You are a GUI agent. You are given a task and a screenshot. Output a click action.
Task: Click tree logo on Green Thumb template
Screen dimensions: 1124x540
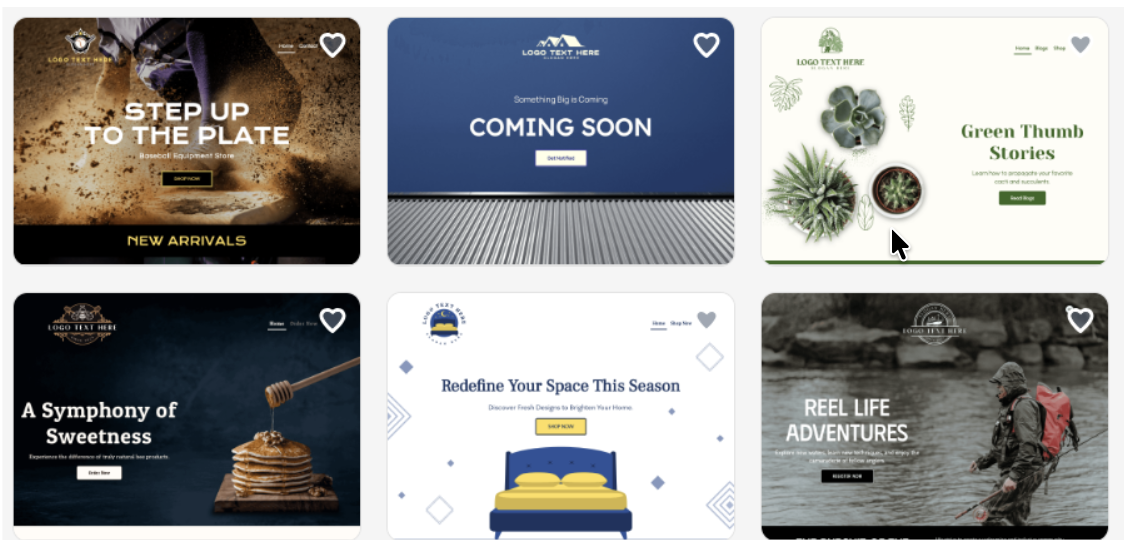click(831, 42)
